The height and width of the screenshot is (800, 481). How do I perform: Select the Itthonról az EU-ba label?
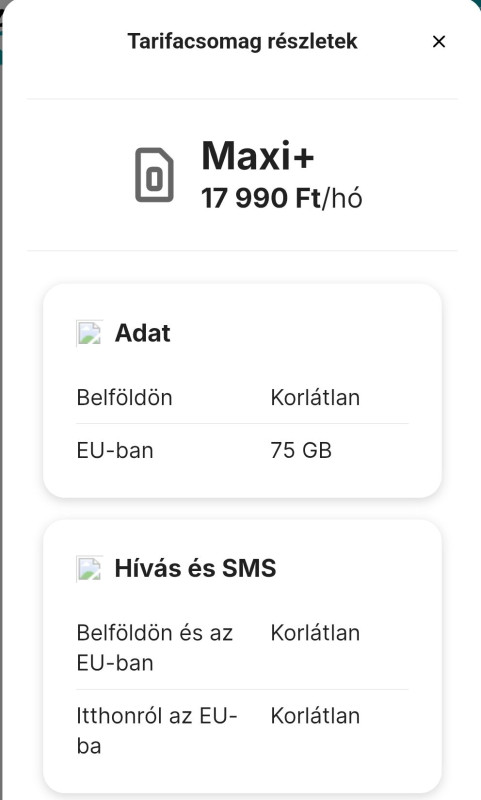coord(157,731)
